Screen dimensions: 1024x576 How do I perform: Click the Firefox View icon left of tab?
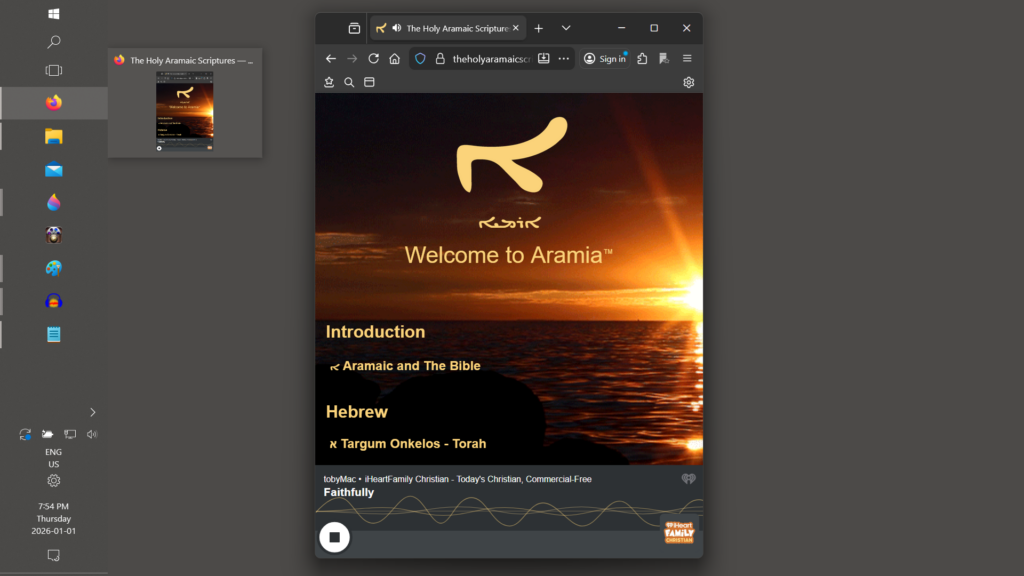(x=354, y=28)
